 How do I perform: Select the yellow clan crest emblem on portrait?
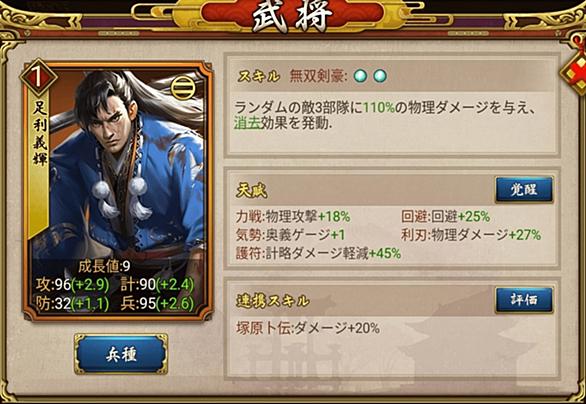pyautogui.click(x=183, y=89)
